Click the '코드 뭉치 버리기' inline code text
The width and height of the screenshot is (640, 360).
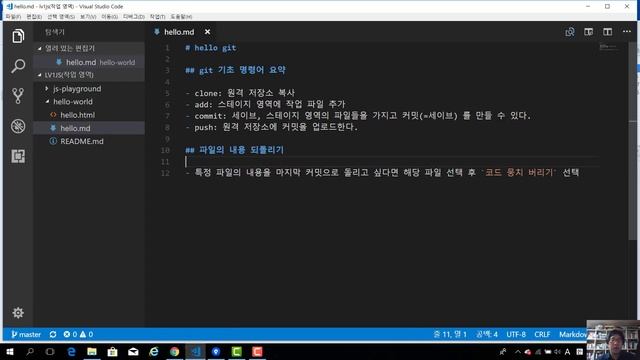(519, 173)
